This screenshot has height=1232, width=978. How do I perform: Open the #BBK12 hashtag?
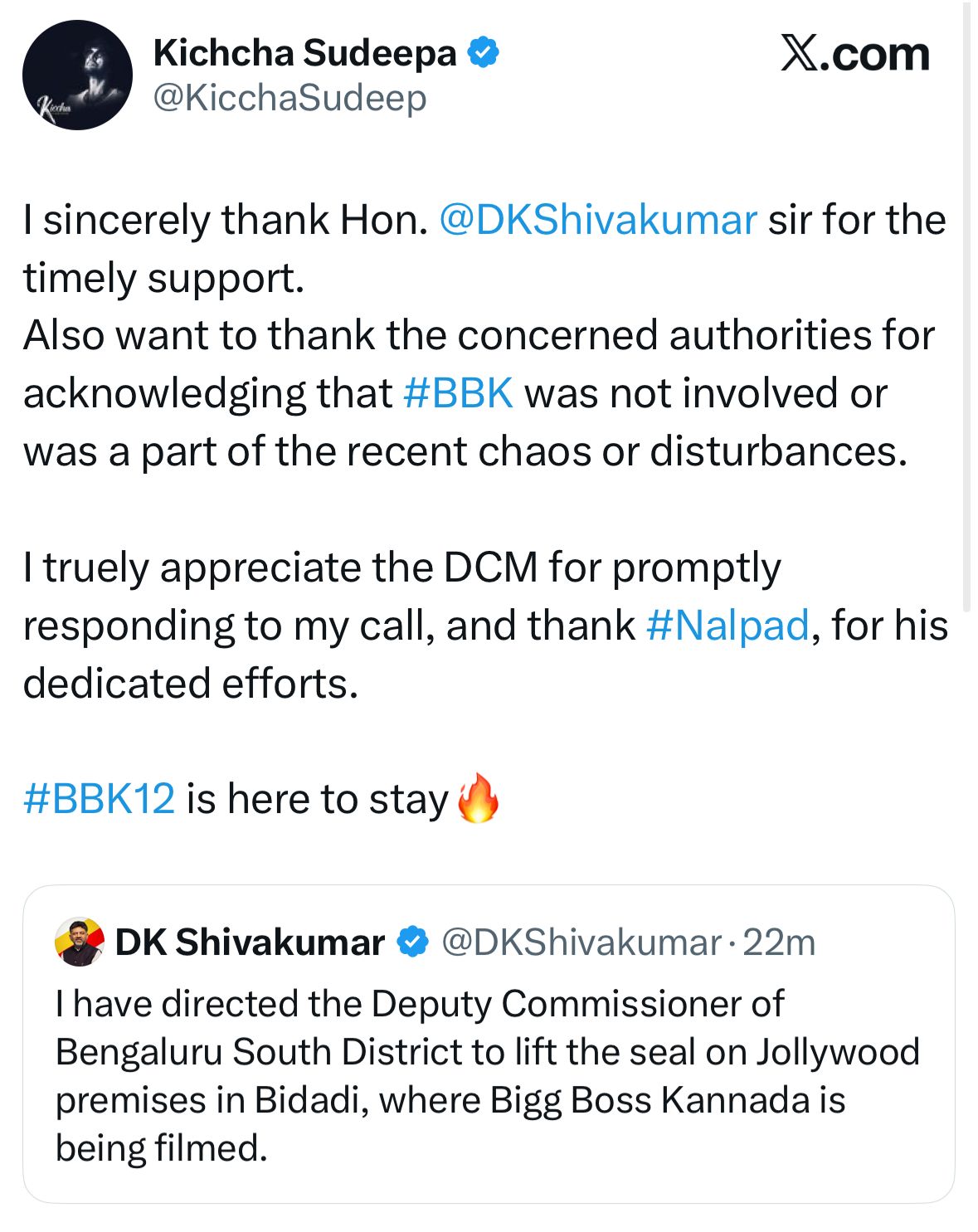[100, 799]
